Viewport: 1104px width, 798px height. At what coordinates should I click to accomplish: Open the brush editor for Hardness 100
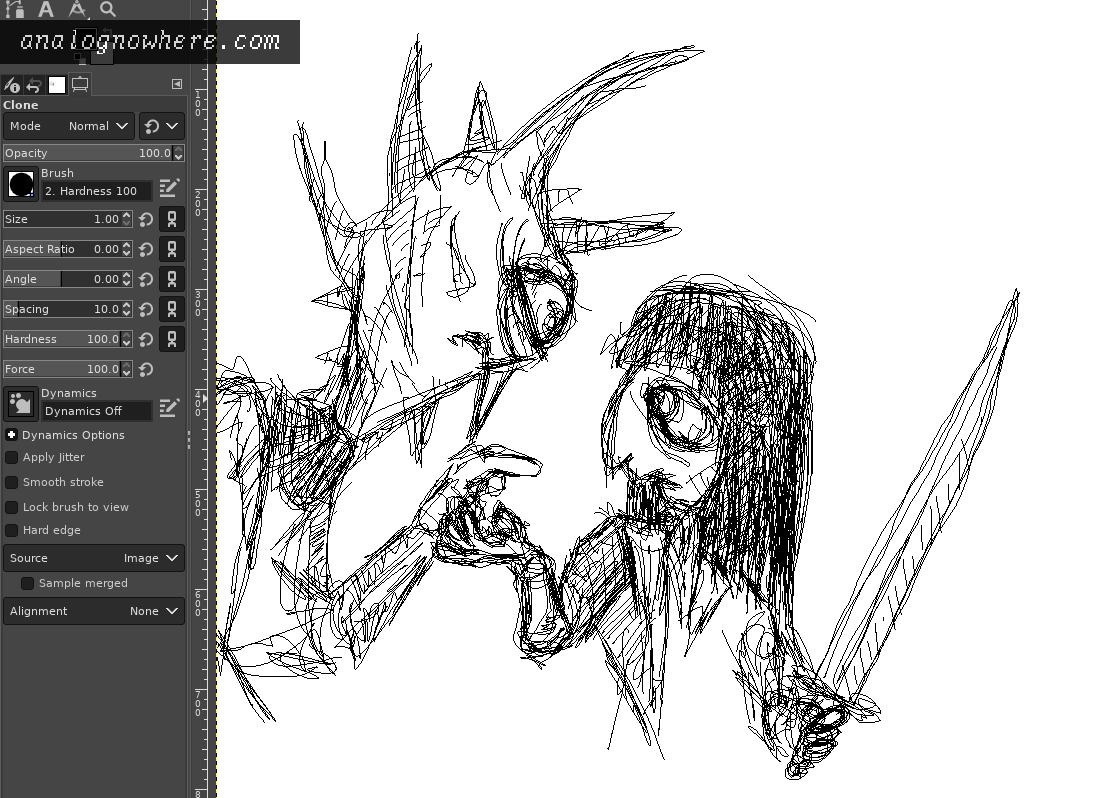169,188
